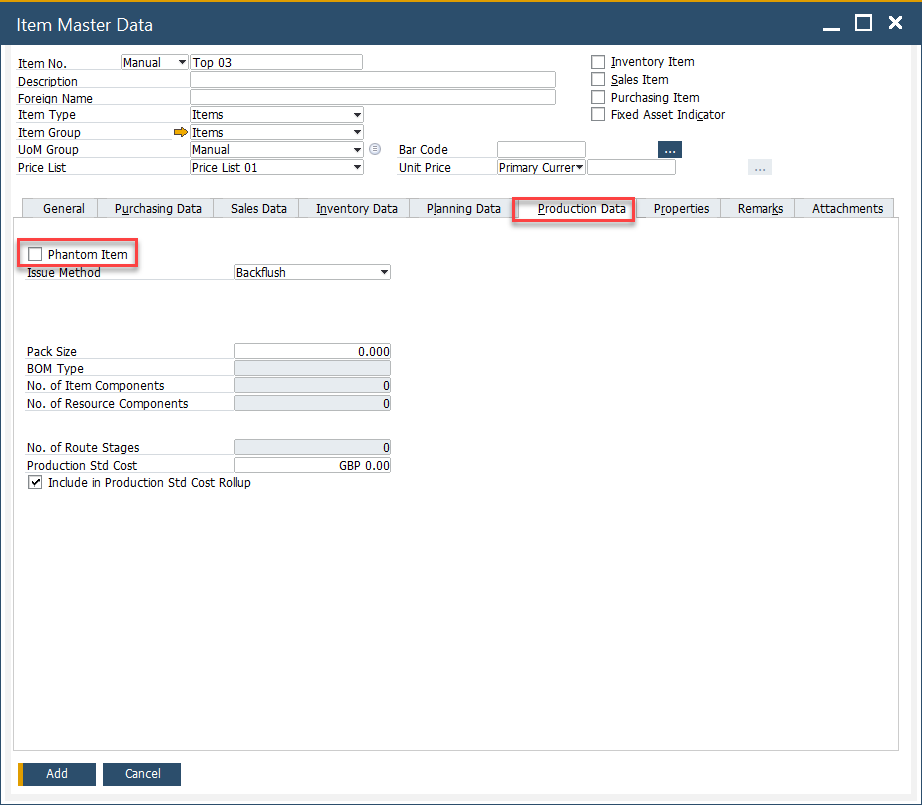Open the Item Type dropdown
This screenshot has width=922, height=805.
point(357,115)
